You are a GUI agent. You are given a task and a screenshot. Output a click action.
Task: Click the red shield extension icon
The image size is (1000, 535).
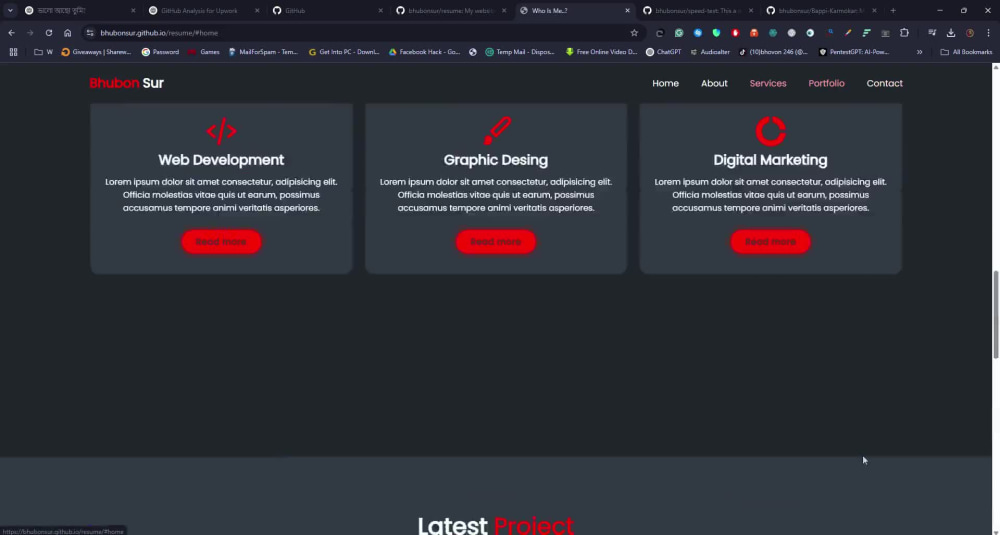pos(735,33)
